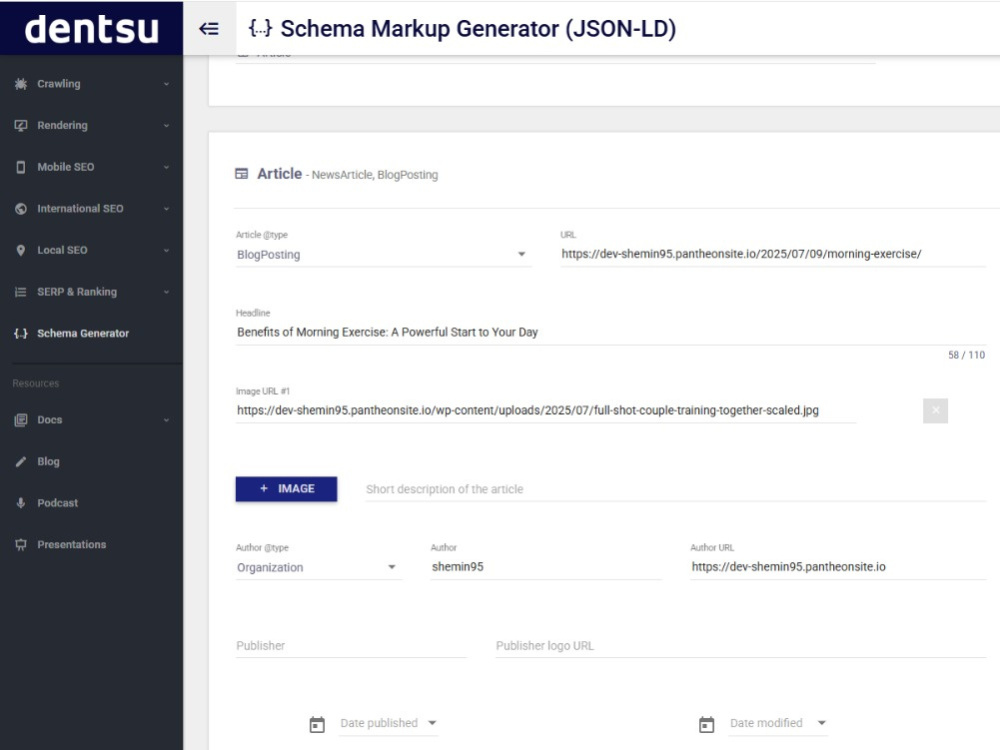This screenshot has height=750, width=1000.
Task: Click the SERP & Ranking list icon
Action: [x=21, y=291]
